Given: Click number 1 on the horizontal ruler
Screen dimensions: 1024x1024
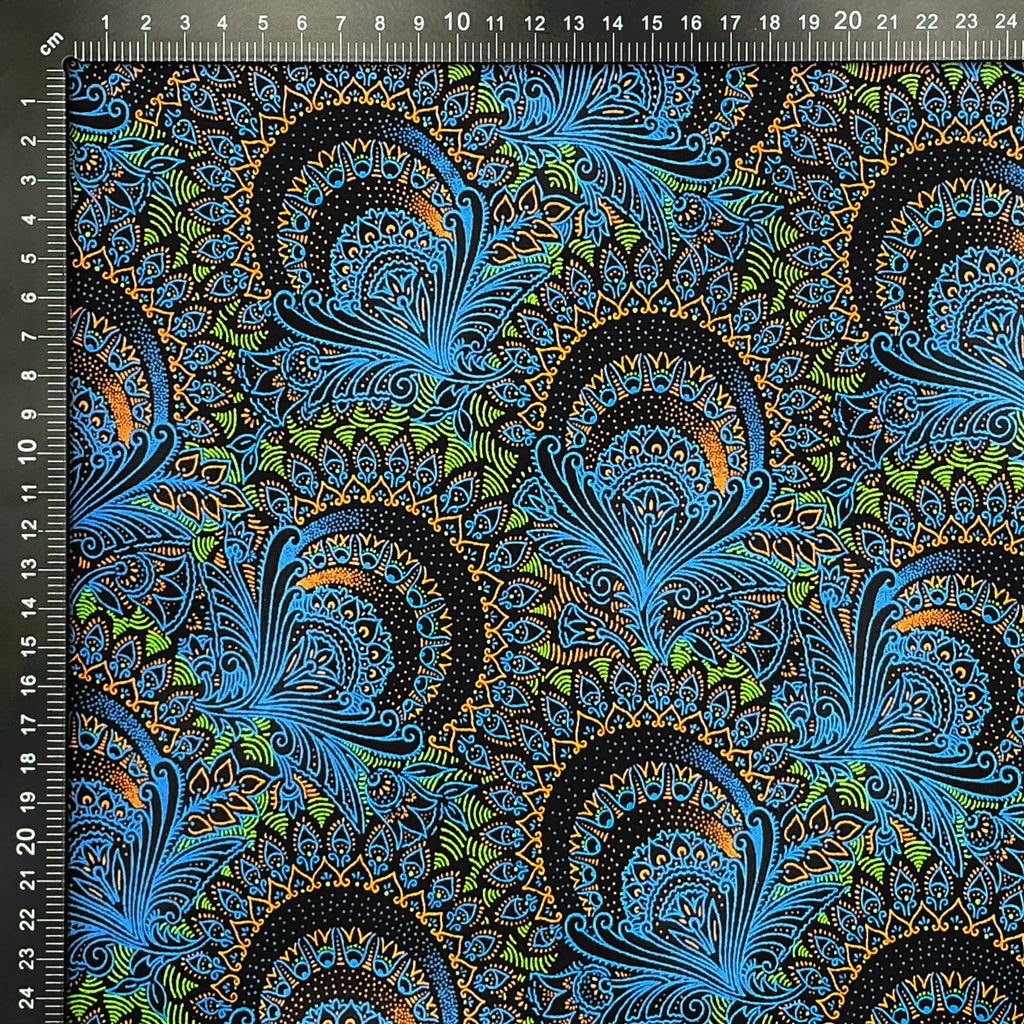Looking at the screenshot, I should (x=106, y=24).
